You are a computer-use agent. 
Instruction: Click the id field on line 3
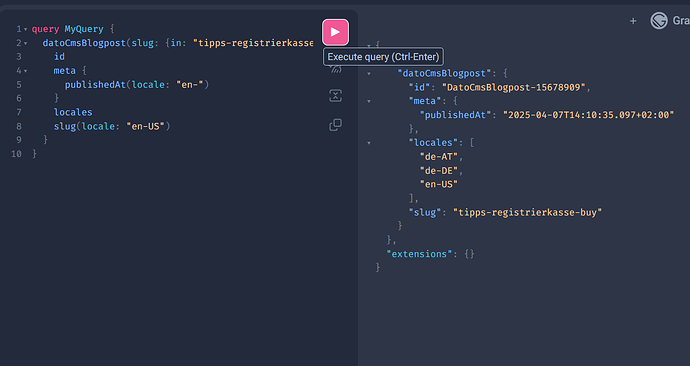point(59,56)
